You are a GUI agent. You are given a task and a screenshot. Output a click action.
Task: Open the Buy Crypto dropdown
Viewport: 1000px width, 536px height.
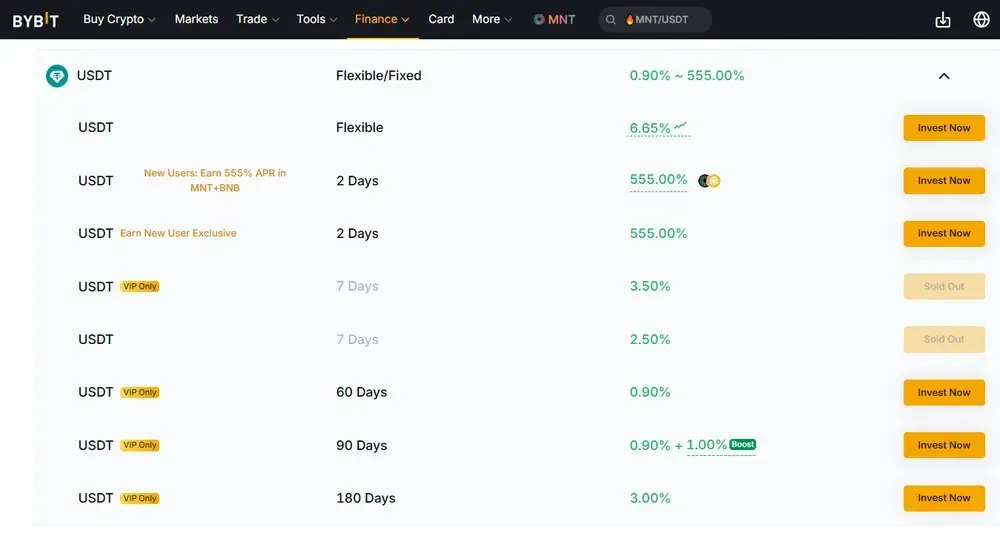119,19
